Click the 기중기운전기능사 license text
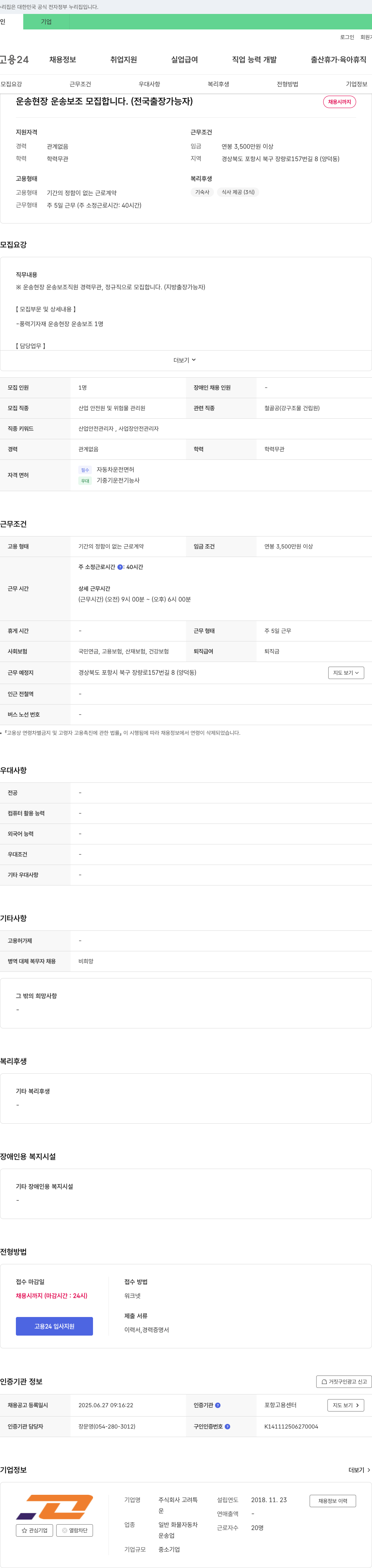This screenshot has width=372, height=1568. pos(118,480)
